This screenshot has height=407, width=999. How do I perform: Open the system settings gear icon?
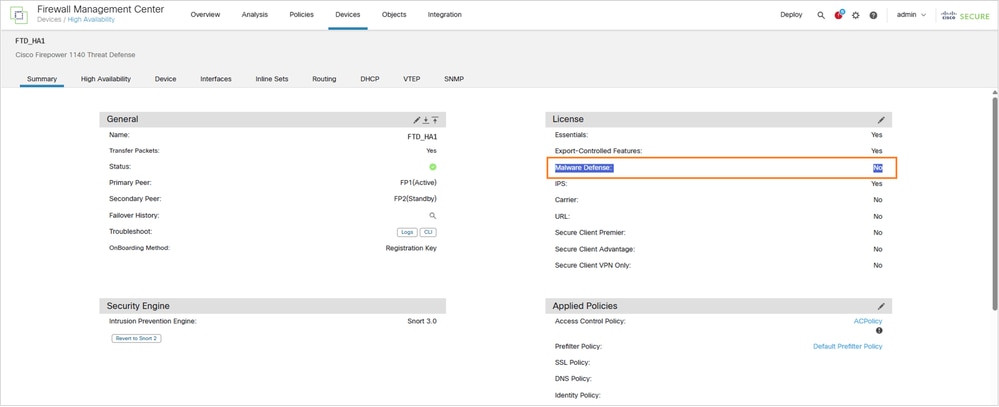[856, 15]
